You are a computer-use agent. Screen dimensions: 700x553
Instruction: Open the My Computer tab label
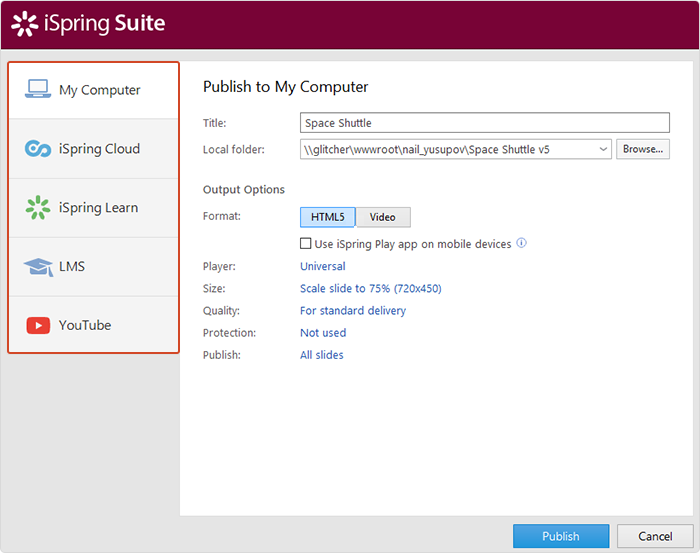coord(100,90)
